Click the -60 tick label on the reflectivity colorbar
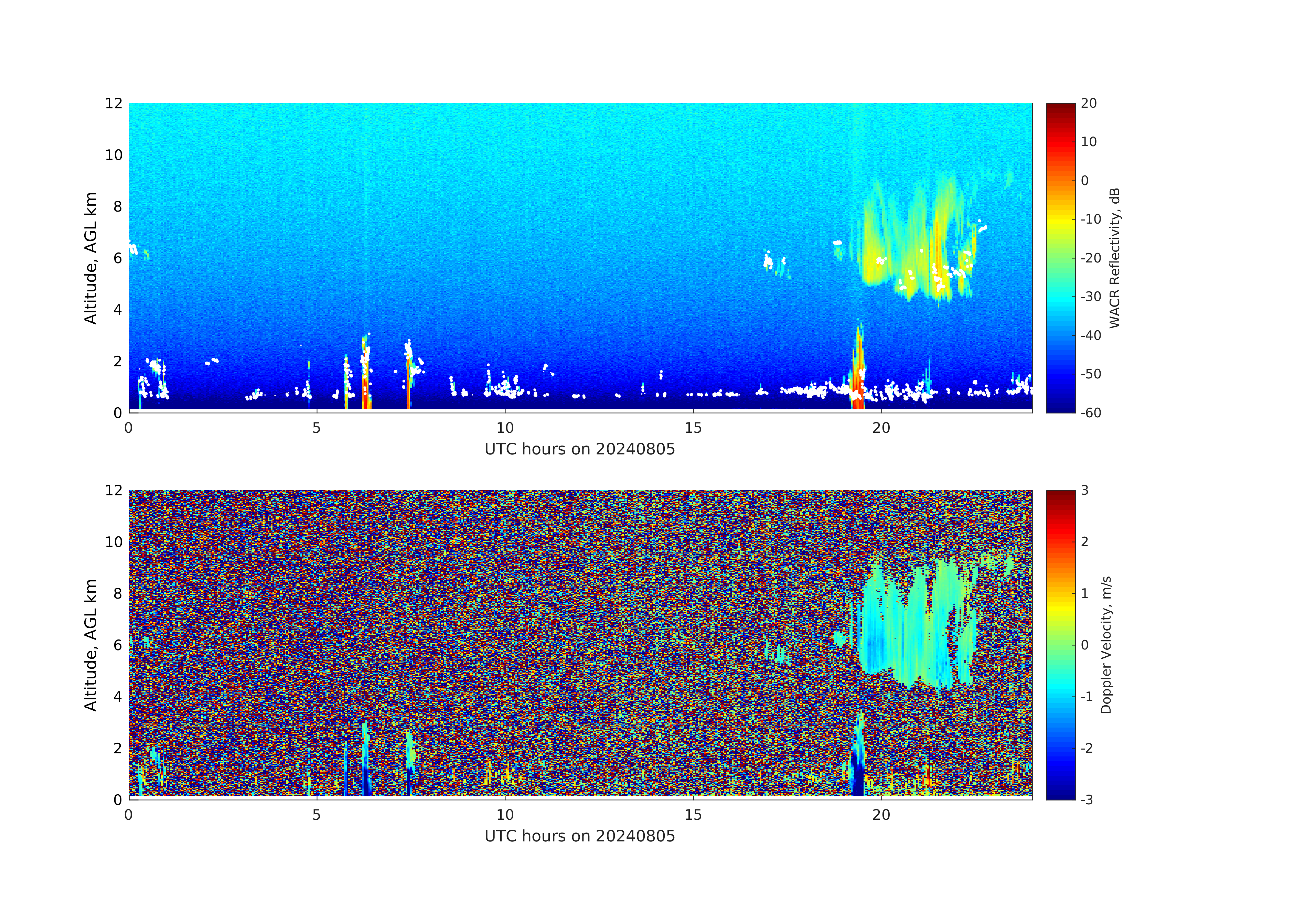This screenshot has width=1316, height=903. (x=1091, y=413)
